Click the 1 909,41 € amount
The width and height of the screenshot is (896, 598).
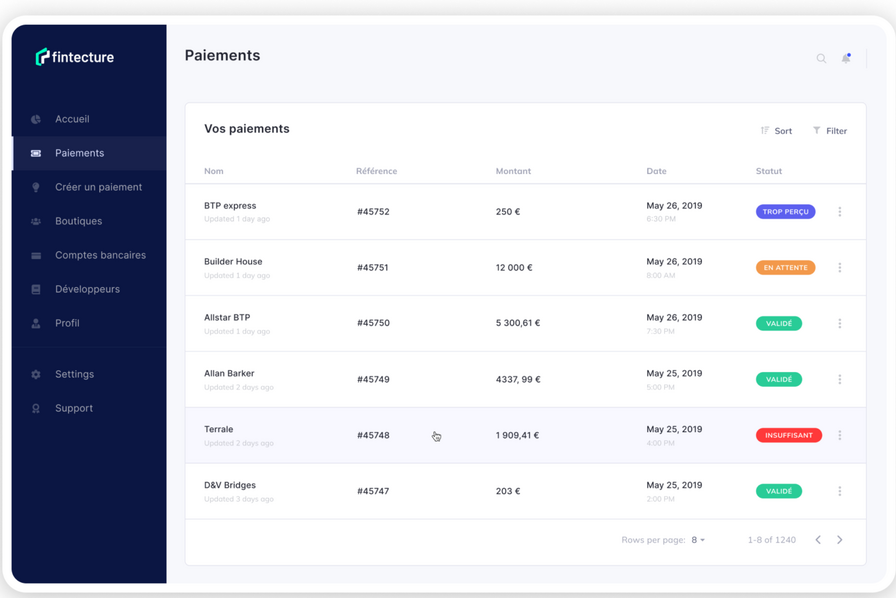(517, 435)
